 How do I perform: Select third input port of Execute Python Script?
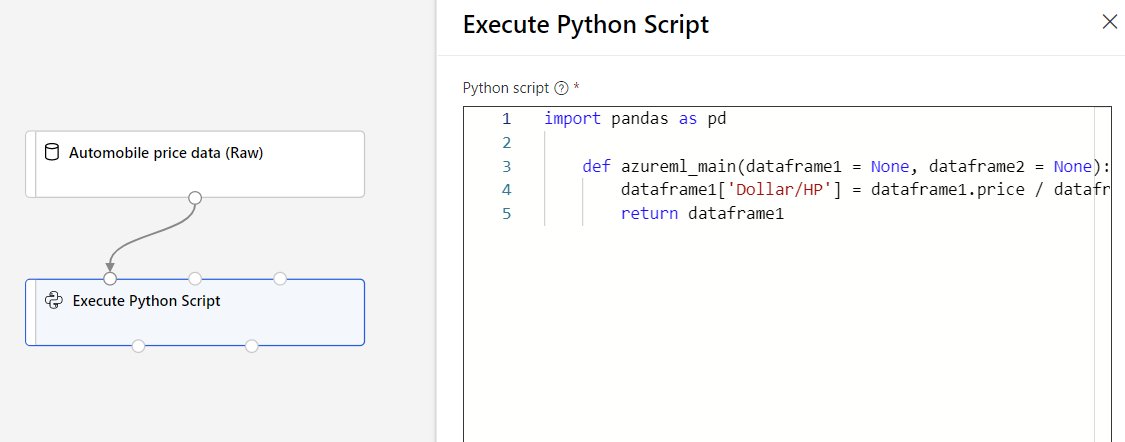point(280,278)
